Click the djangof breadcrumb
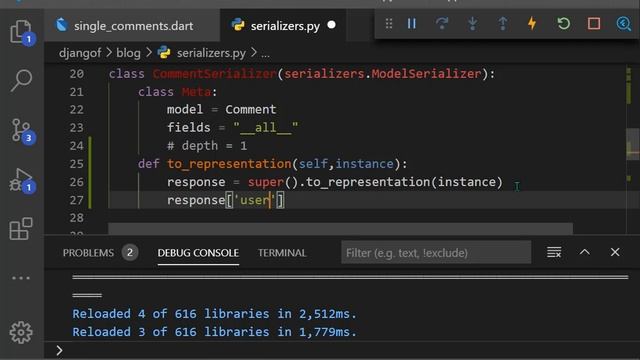Screen dimensions: 640x360 coord(80,53)
